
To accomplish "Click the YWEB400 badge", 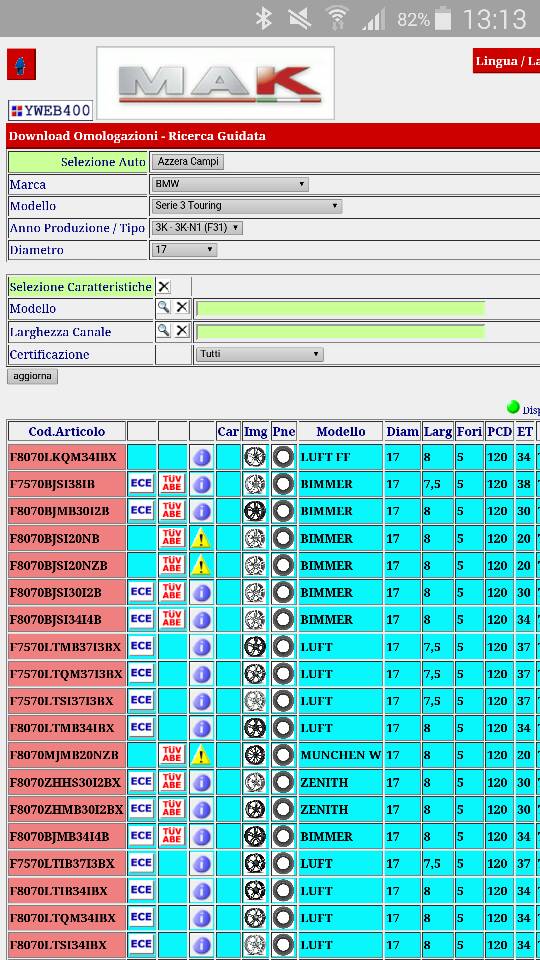I will pos(50,111).
